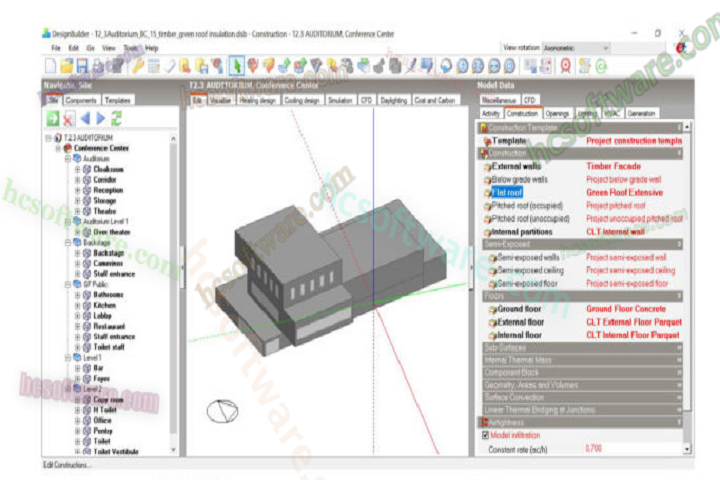Select the Restaurant zone in tree

(109, 327)
